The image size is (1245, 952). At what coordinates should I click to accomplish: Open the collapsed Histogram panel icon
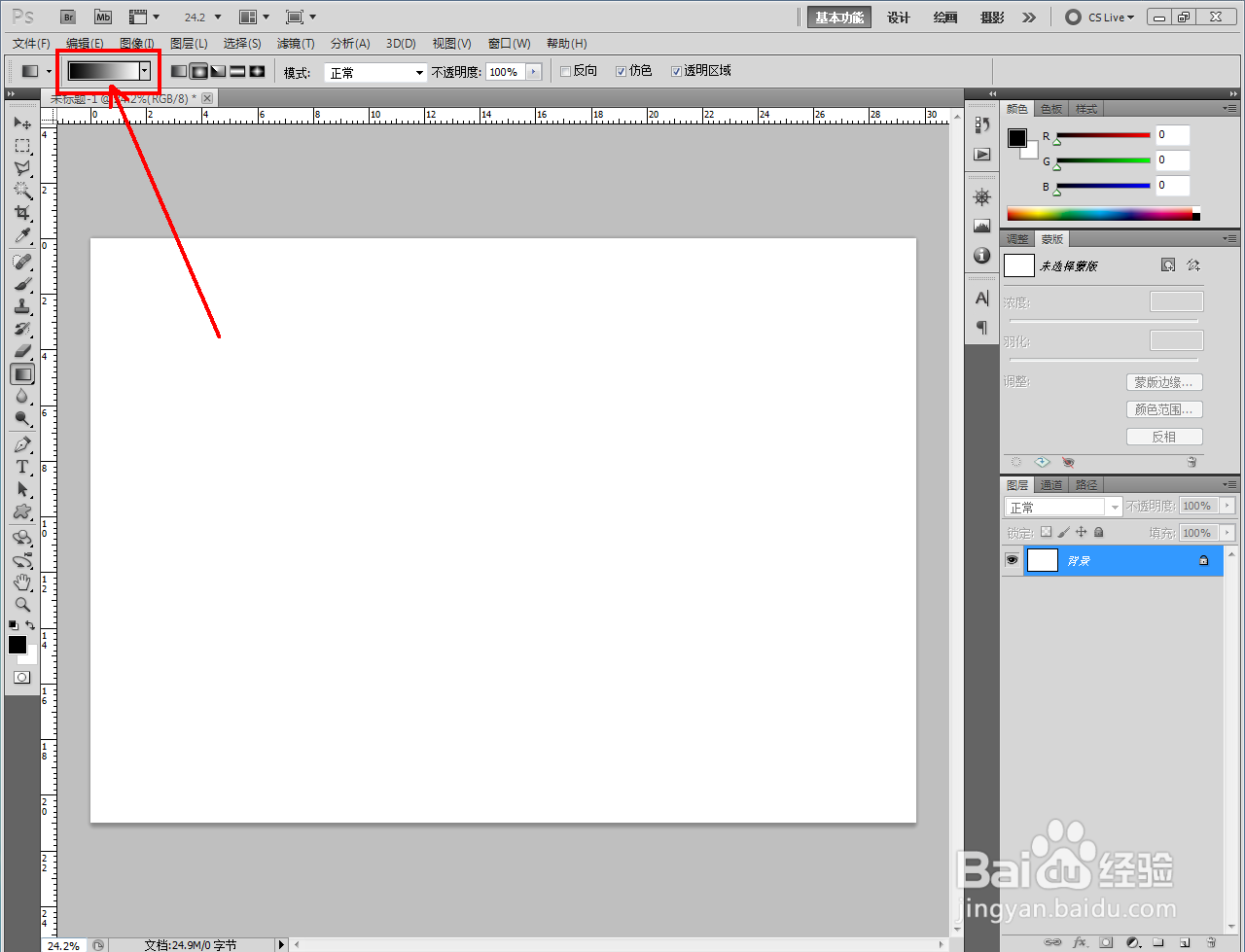(x=982, y=226)
